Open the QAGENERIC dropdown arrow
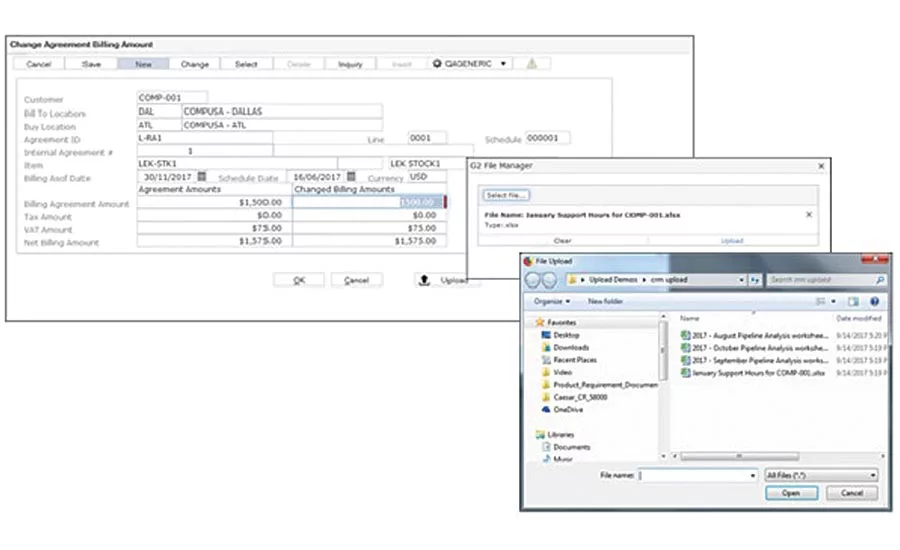Screen dimensions: 900x550 click(503, 64)
